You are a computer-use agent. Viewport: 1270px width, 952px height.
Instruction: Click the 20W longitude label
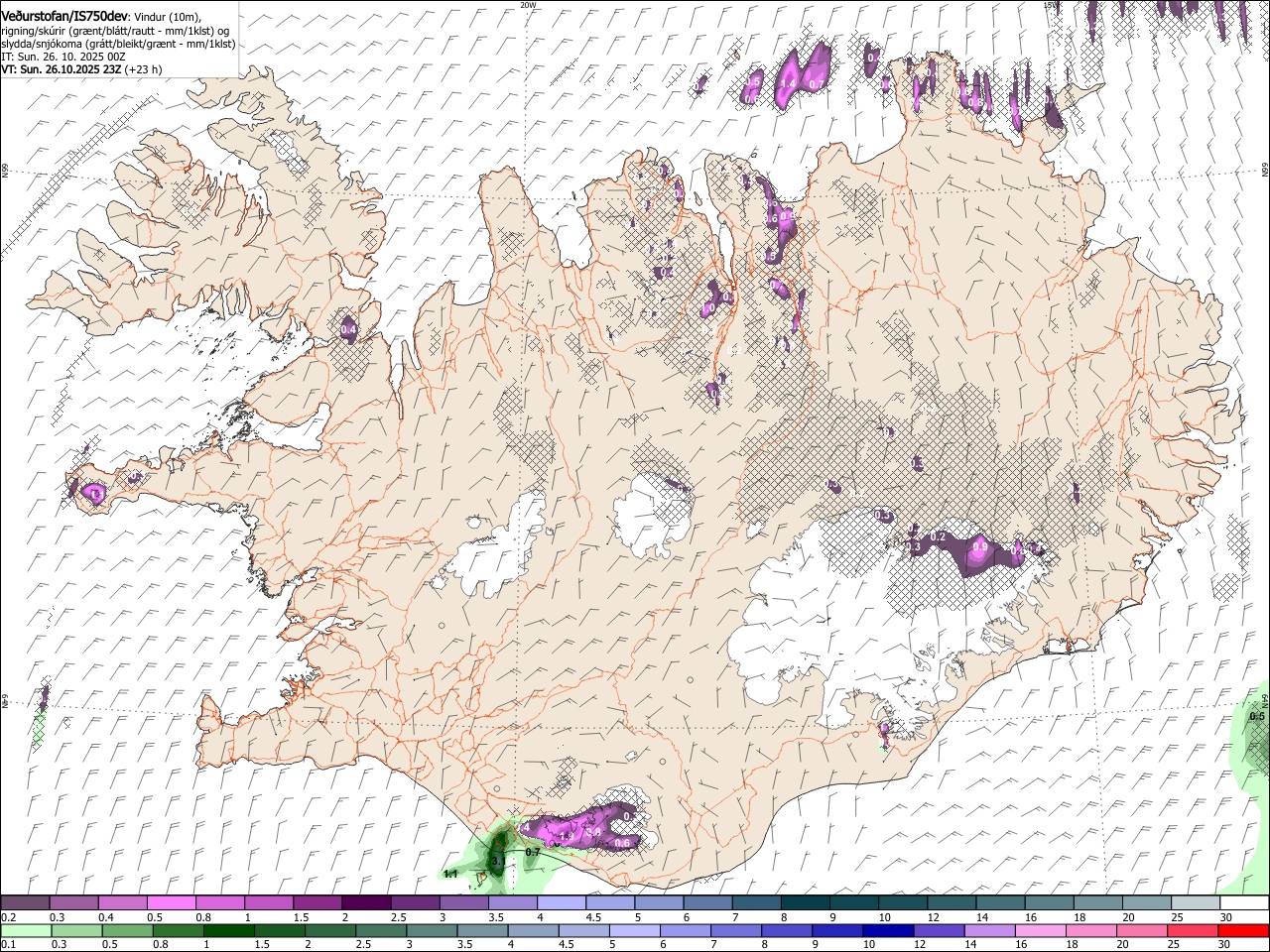[528, 5]
